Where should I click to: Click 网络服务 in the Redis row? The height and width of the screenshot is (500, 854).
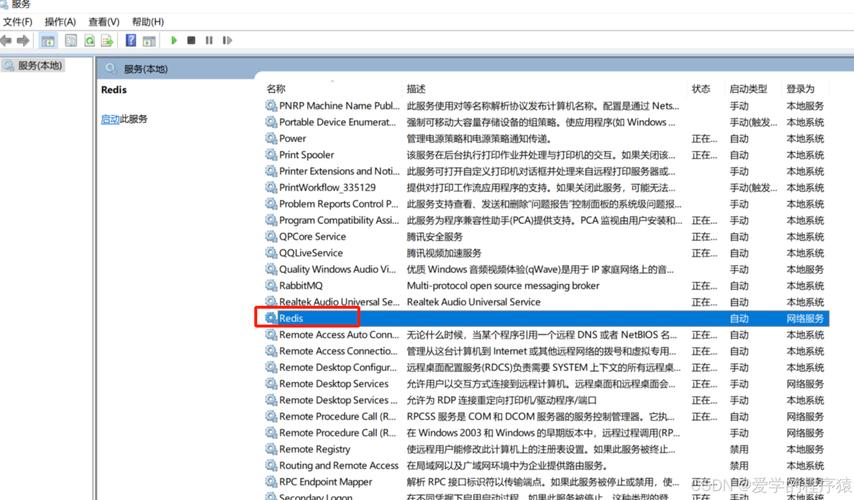click(805, 318)
